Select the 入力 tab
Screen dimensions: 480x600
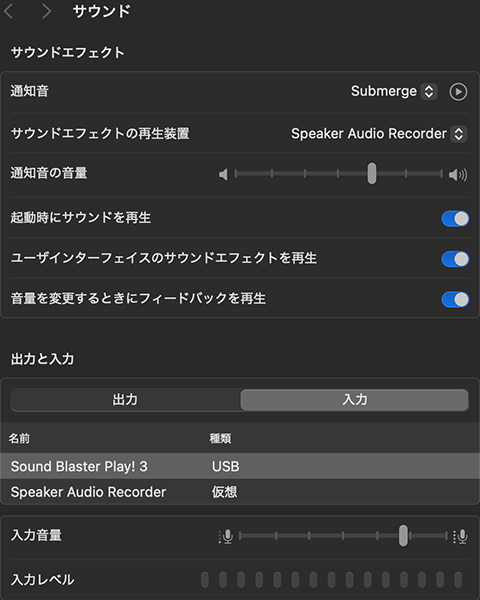click(354, 400)
